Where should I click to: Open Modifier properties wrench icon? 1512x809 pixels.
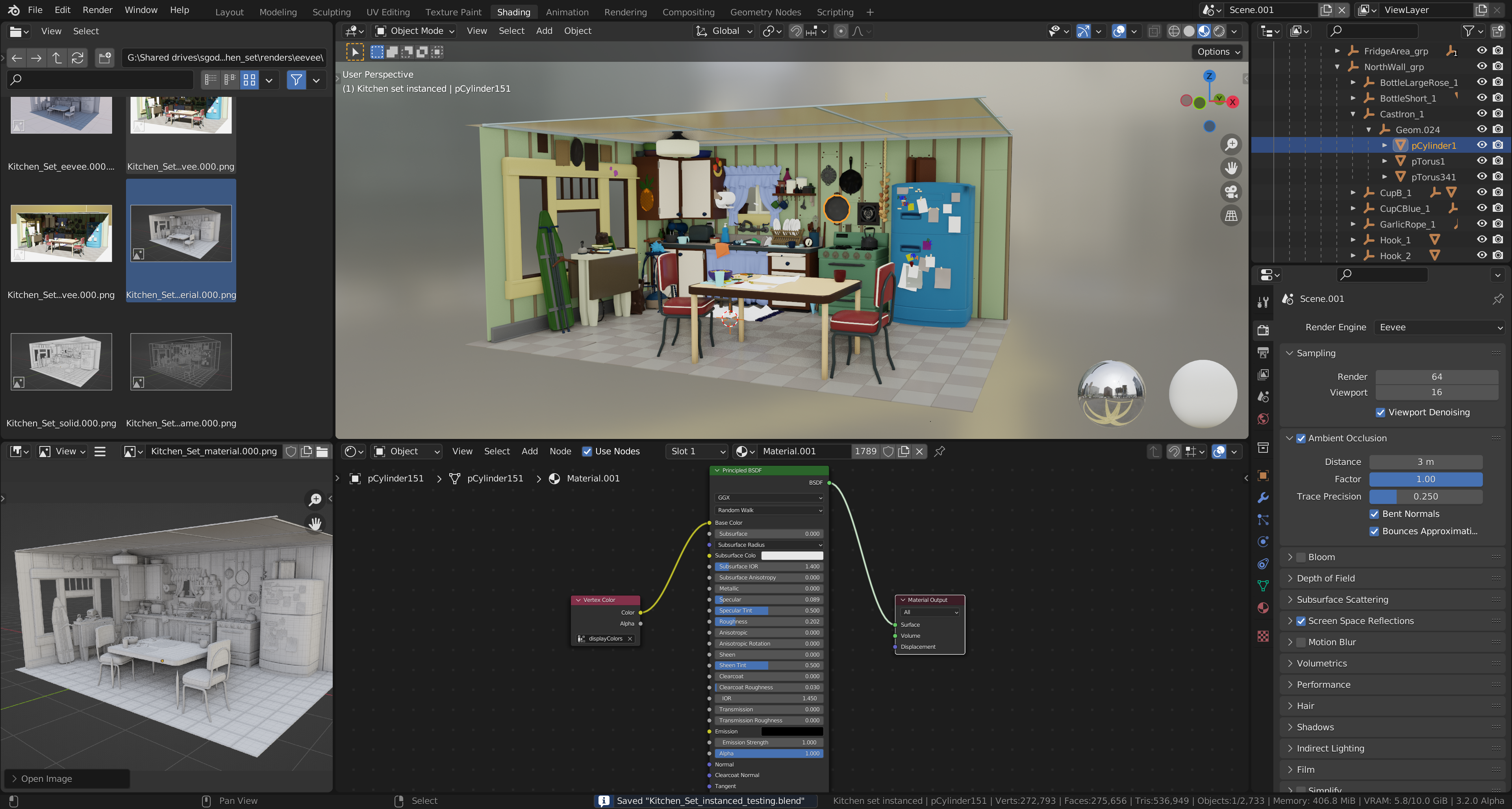[x=1263, y=498]
